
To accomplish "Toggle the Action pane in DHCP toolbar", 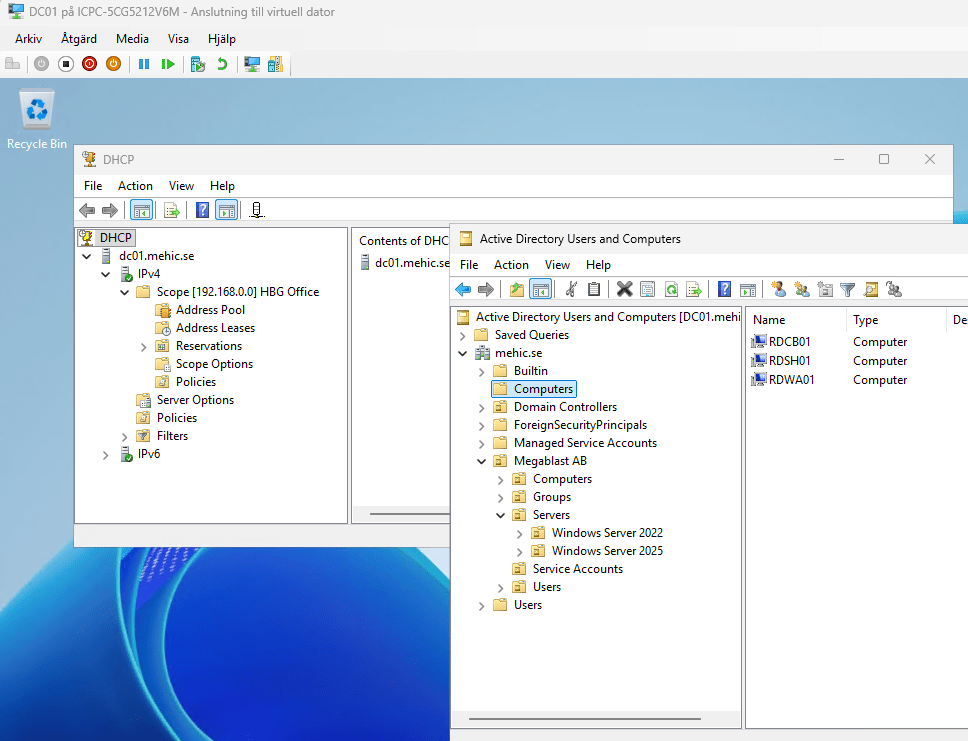I will pyautogui.click(x=227, y=211).
